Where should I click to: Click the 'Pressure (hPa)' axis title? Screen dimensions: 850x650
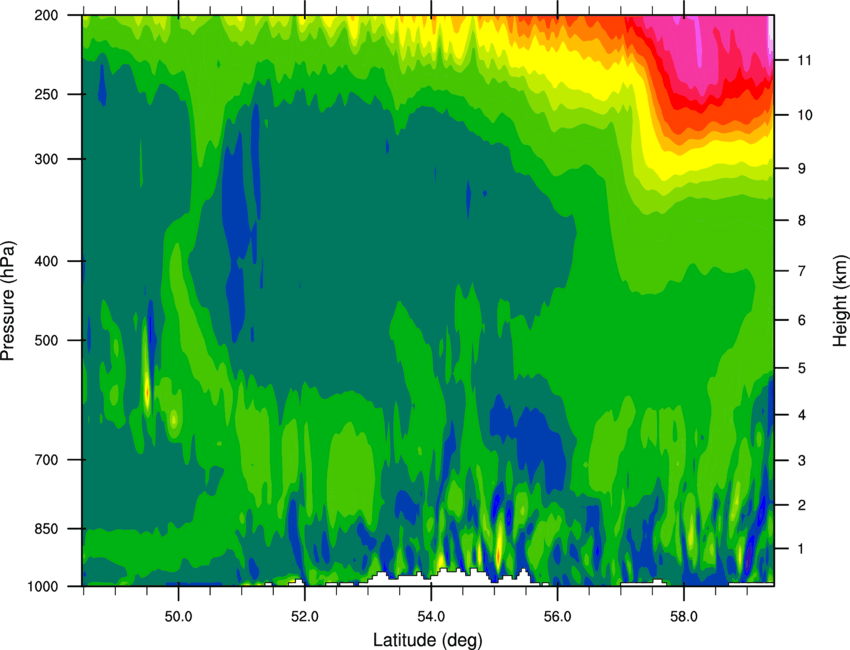point(8,301)
